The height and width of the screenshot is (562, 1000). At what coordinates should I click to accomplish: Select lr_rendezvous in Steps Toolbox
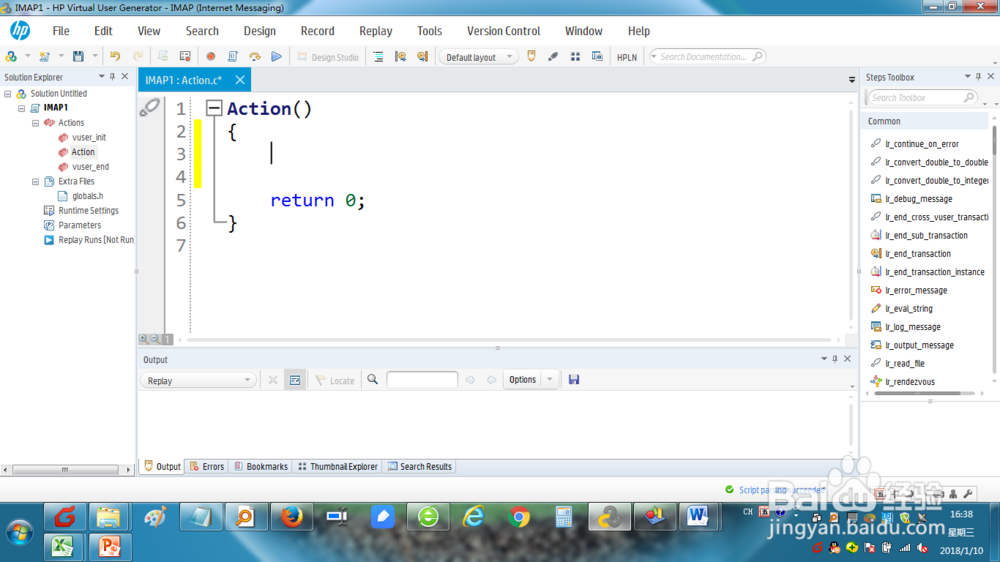[910, 382]
